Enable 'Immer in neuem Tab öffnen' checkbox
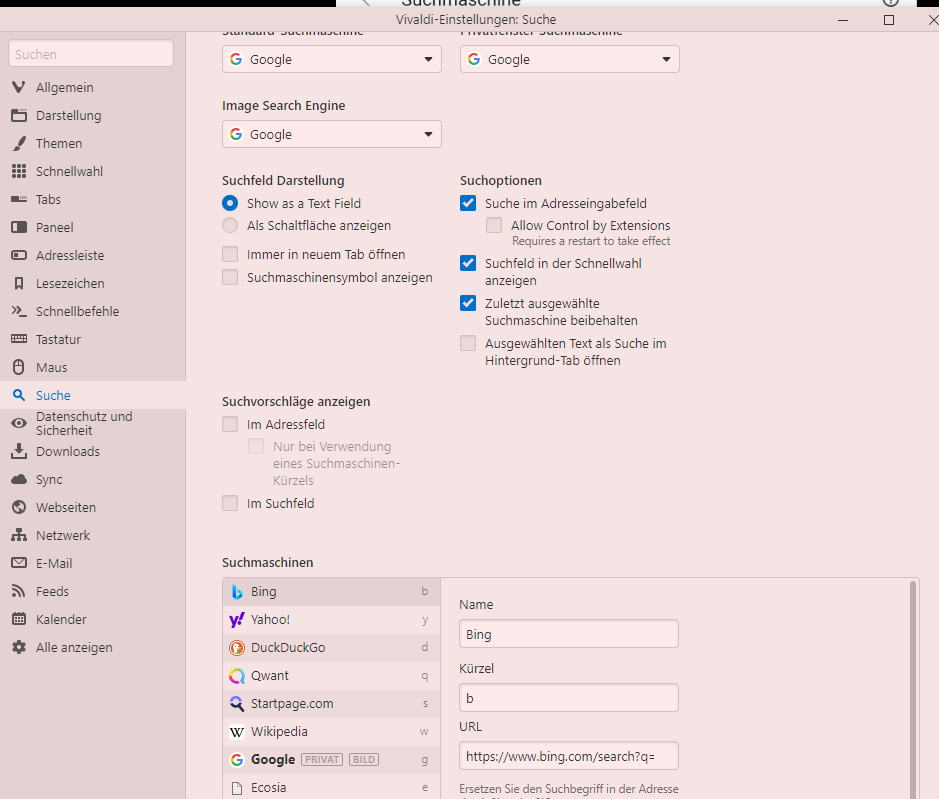This screenshot has height=799, width=939. (x=230, y=254)
